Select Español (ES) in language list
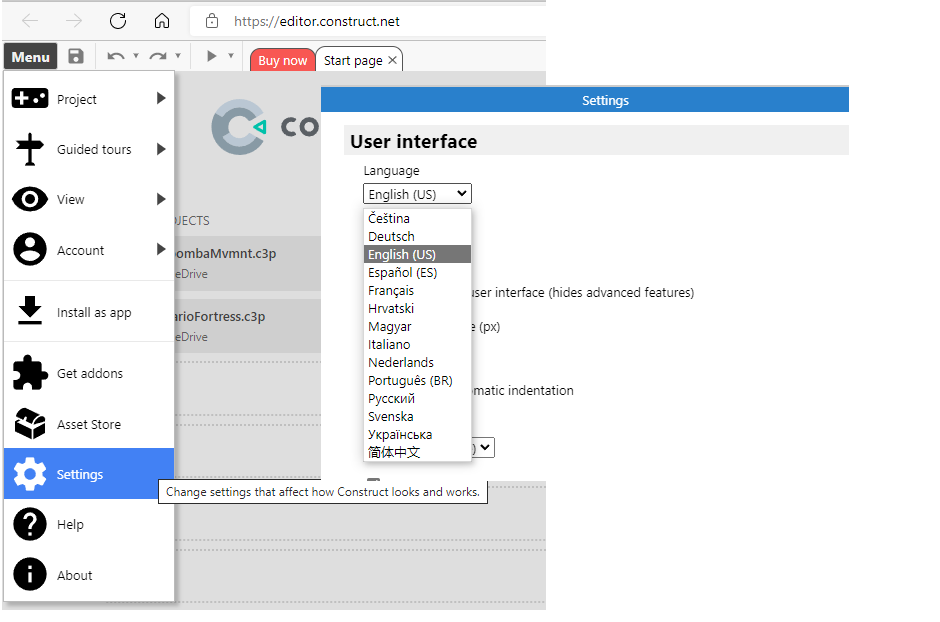The width and height of the screenshot is (940, 622). click(417, 272)
